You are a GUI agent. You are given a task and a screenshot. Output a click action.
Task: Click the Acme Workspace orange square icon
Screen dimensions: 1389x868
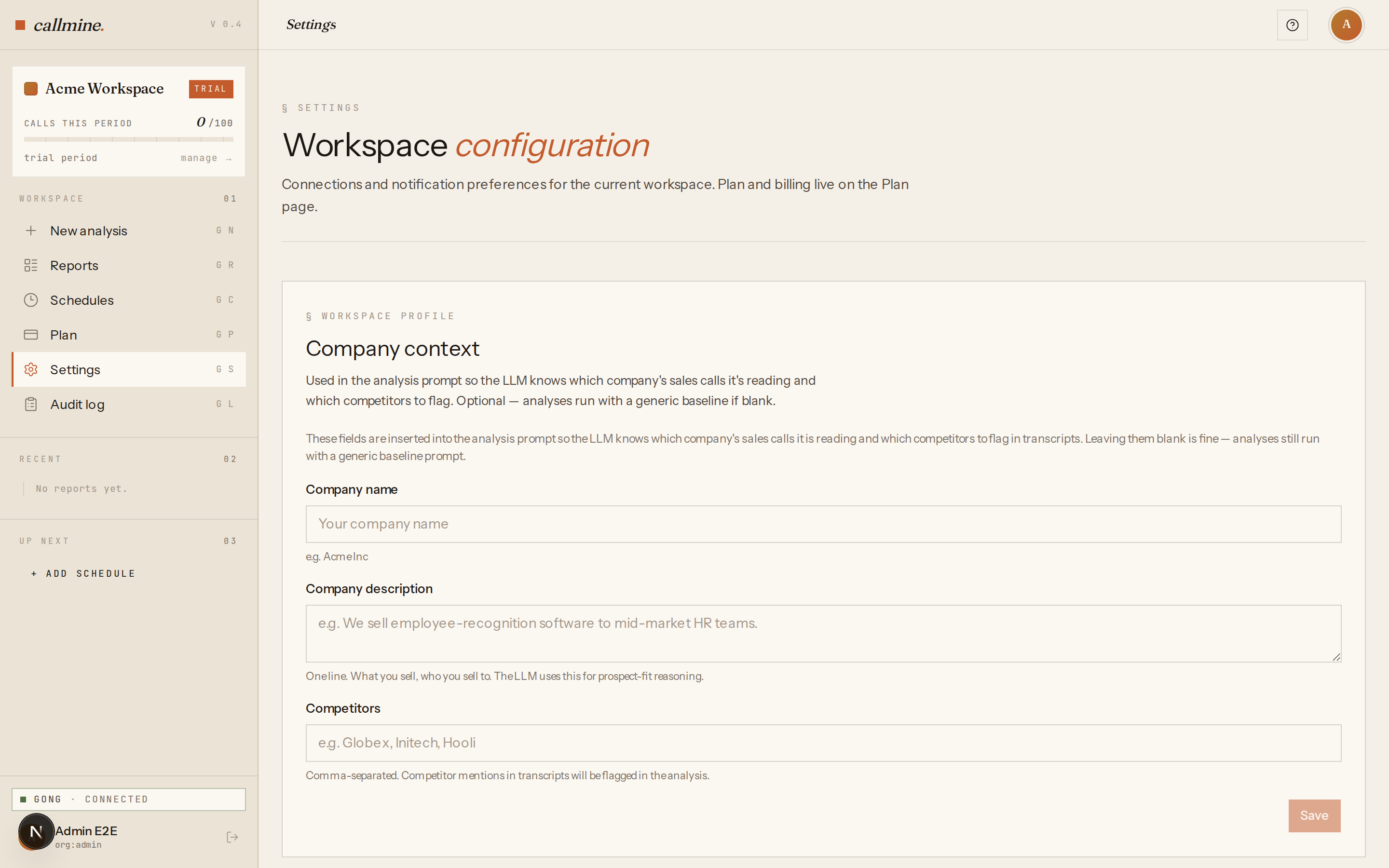pyautogui.click(x=31, y=88)
